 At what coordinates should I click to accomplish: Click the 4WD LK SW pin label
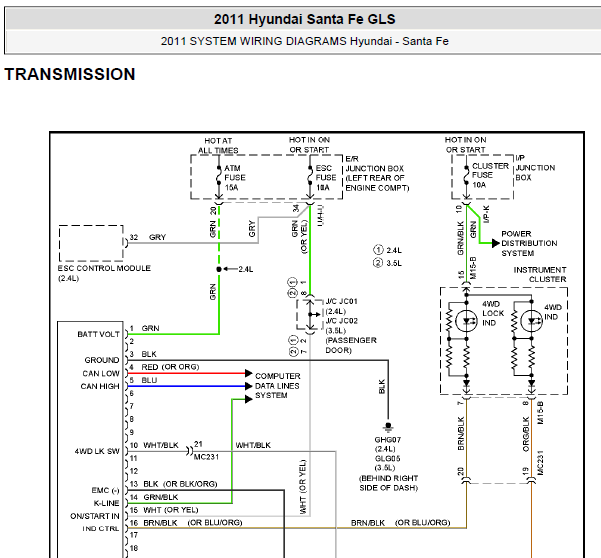click(97, 451)
